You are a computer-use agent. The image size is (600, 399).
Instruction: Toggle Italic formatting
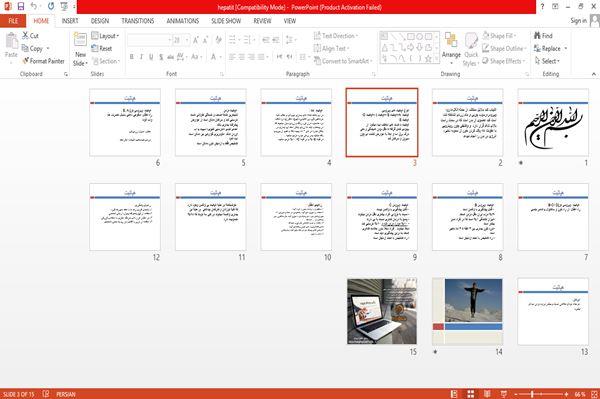[141, 57]
